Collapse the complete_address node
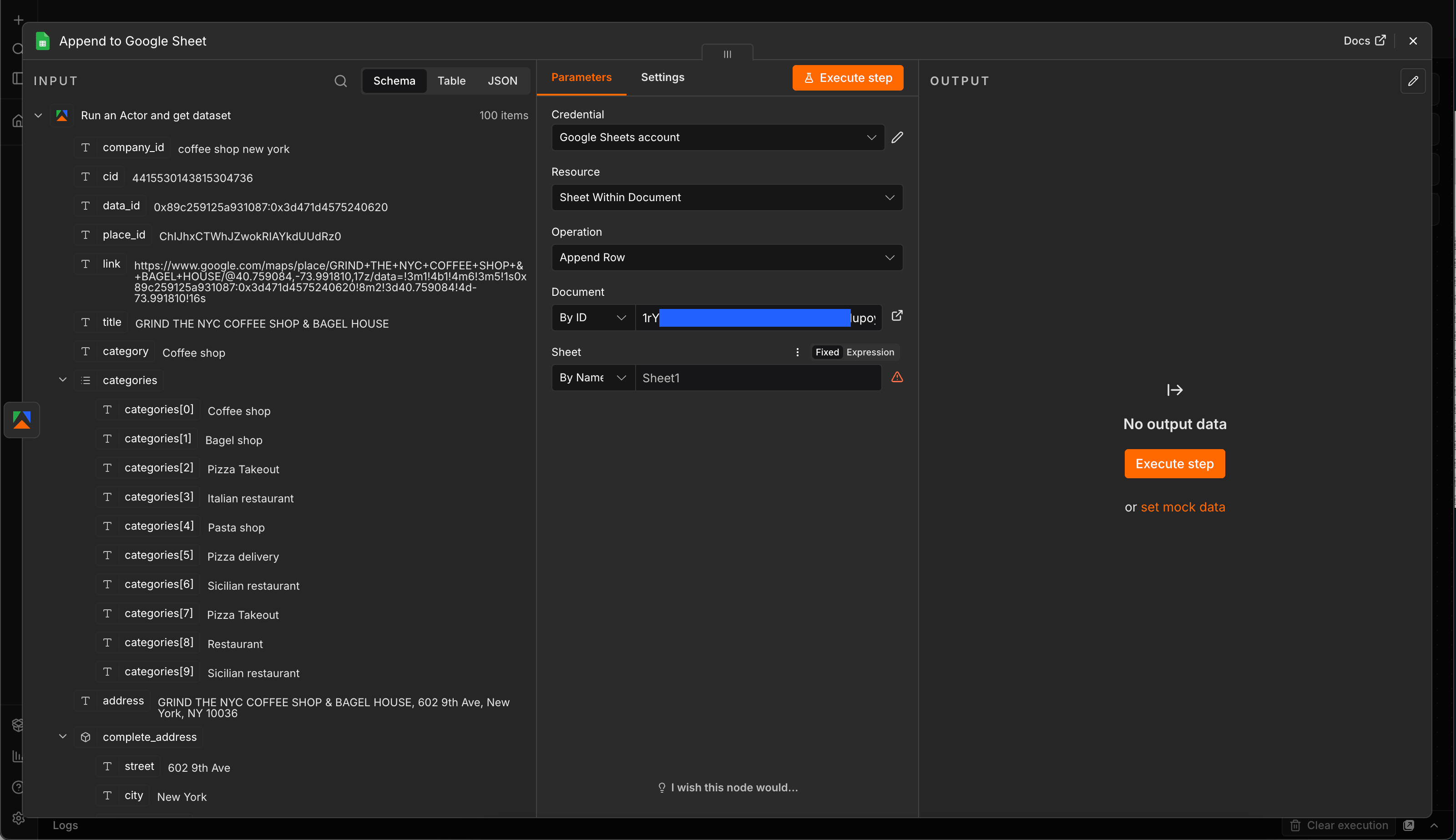Screen dimensions: 1456x840 63,736
